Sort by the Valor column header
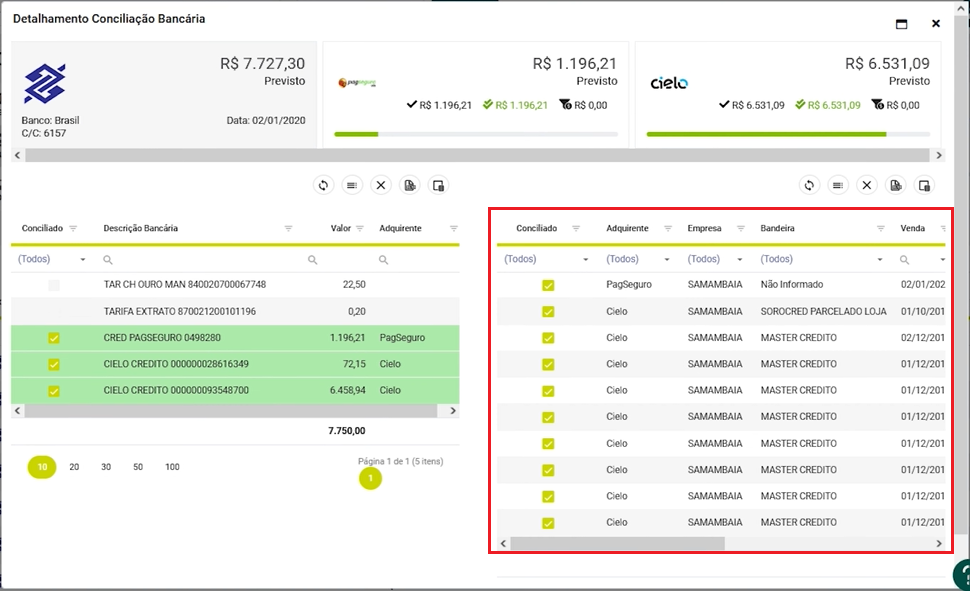 340,228
